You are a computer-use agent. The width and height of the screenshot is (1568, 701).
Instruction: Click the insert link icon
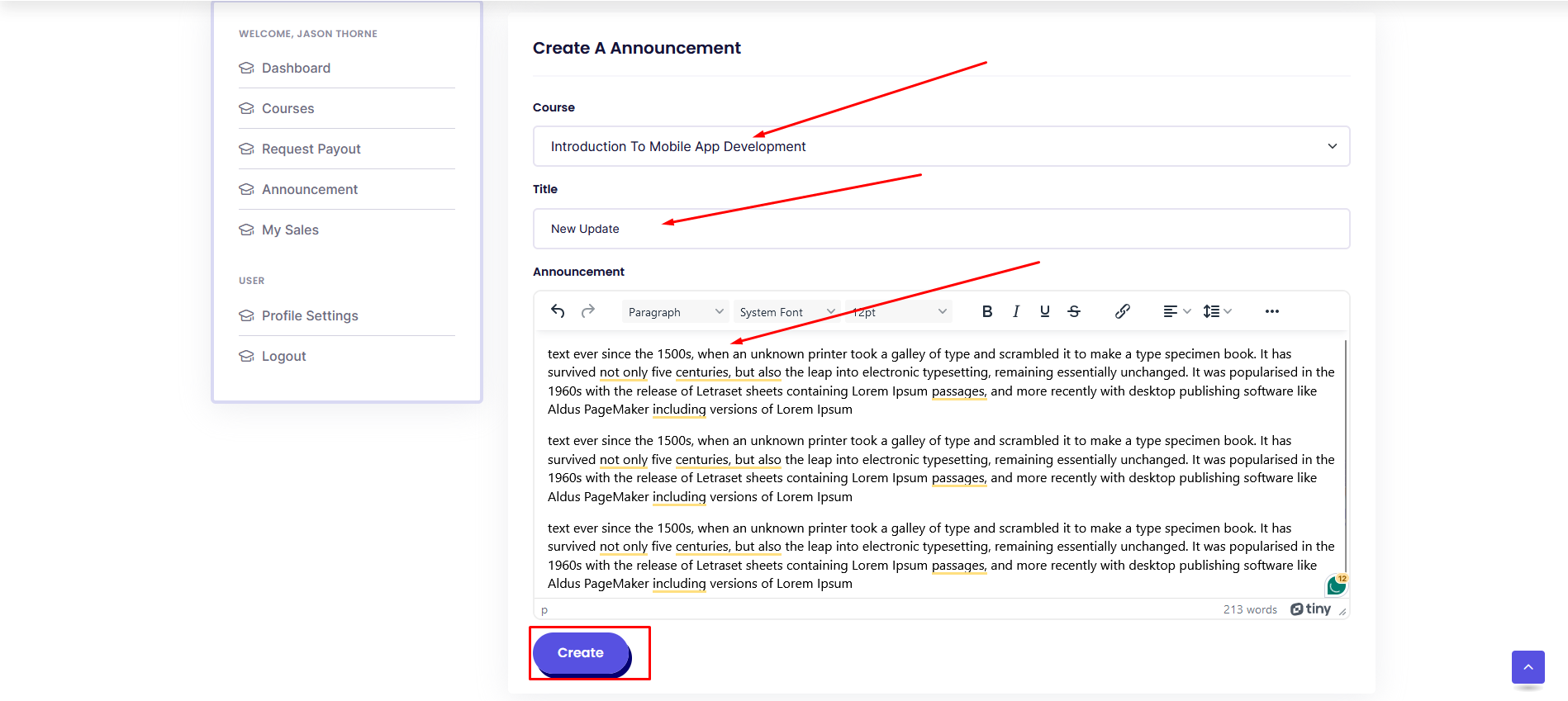(1122, 311)
